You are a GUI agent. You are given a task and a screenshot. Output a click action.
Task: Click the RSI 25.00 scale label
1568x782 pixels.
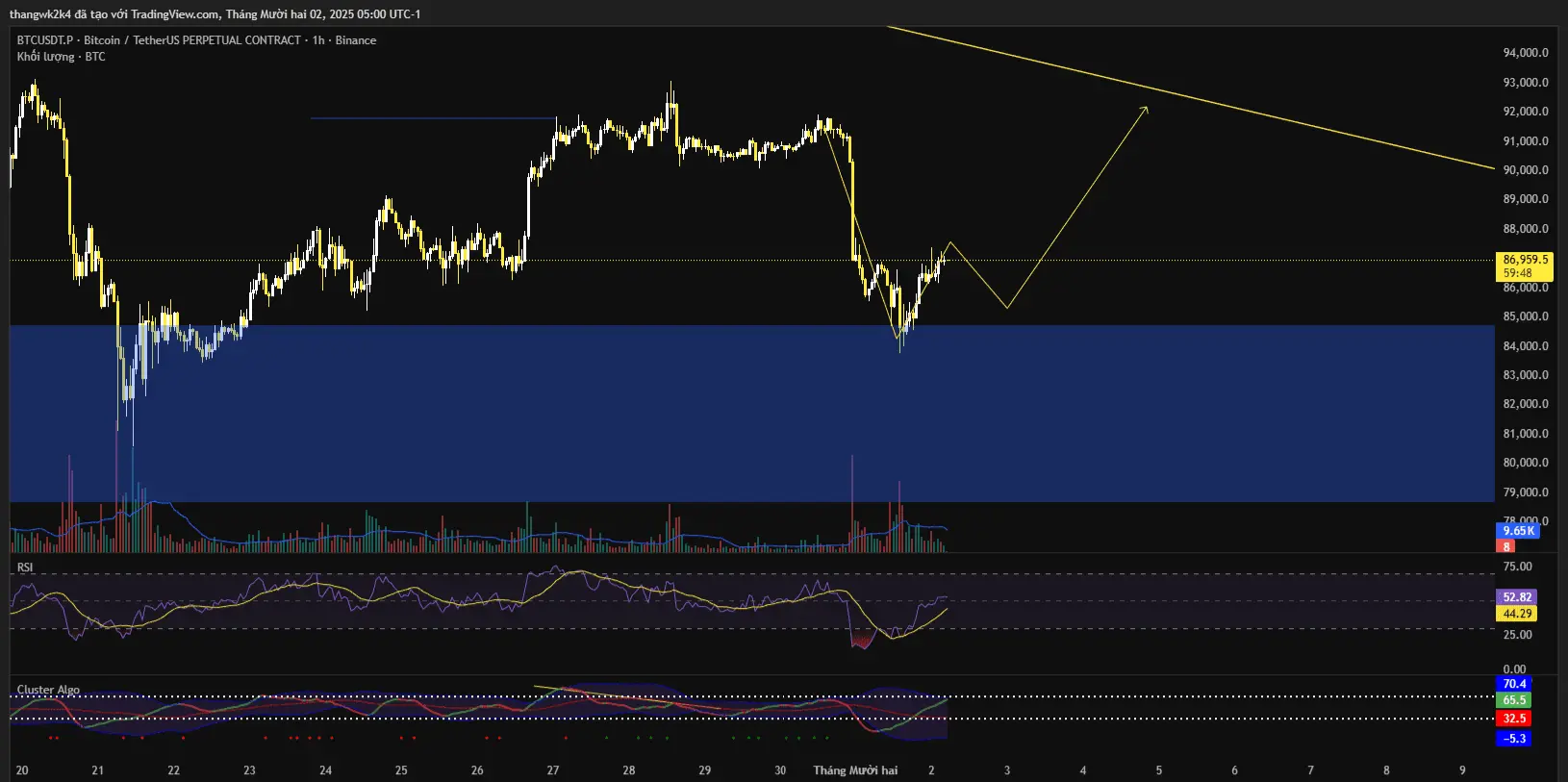click(x=1517, y=635)
